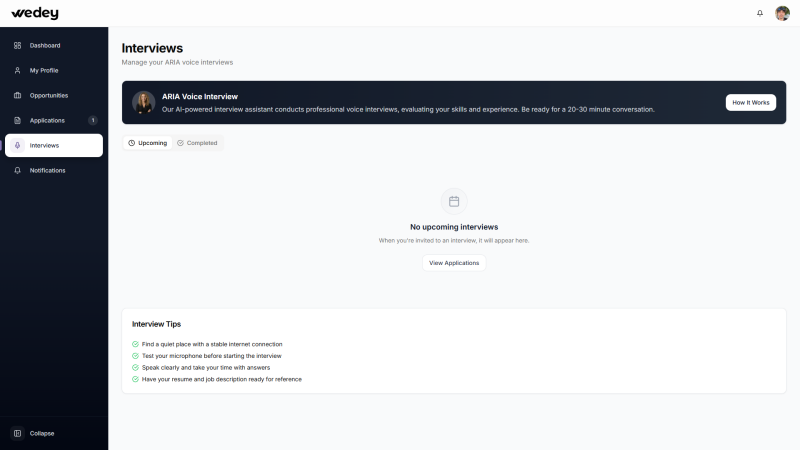Go to Opportunities in sidebar

pyautogui.click(x=49, y=95)
